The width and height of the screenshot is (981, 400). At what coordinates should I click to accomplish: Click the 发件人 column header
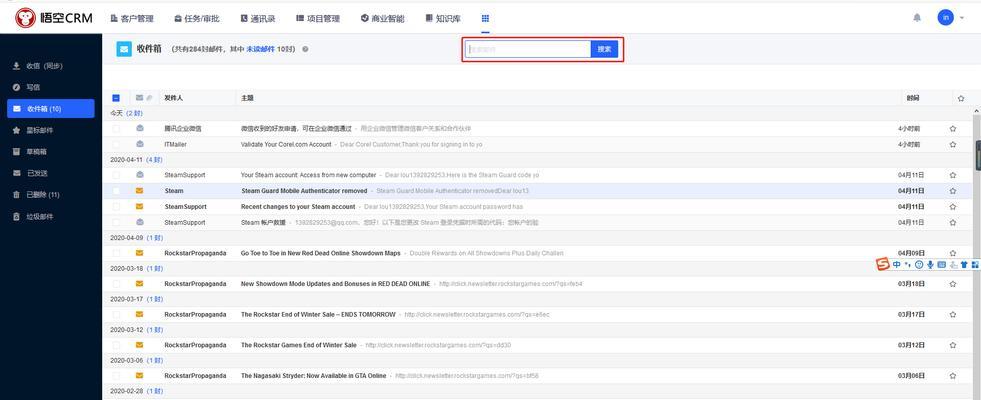(x=173, y=98)
